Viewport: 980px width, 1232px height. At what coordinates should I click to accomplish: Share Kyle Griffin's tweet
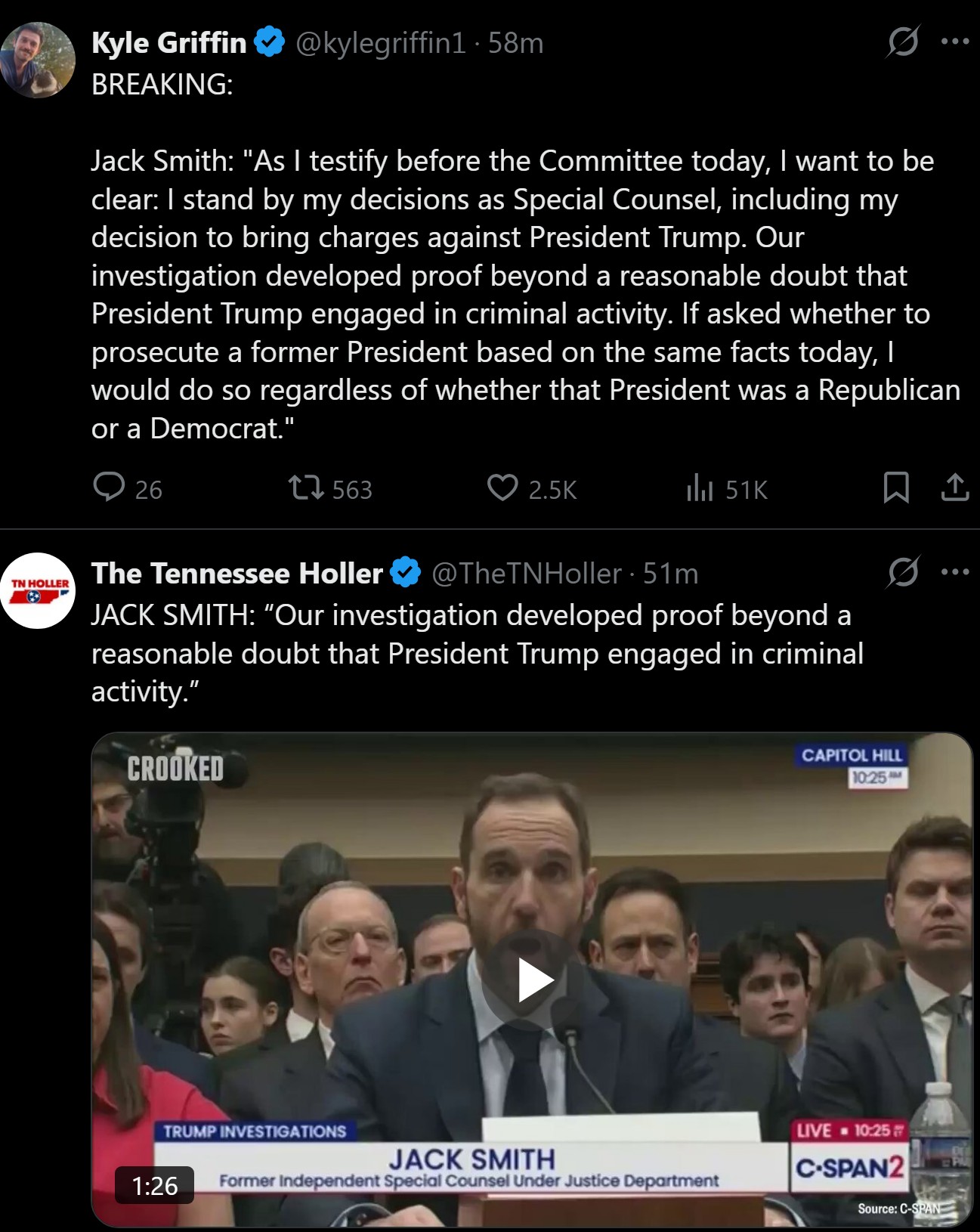point(955,488)
